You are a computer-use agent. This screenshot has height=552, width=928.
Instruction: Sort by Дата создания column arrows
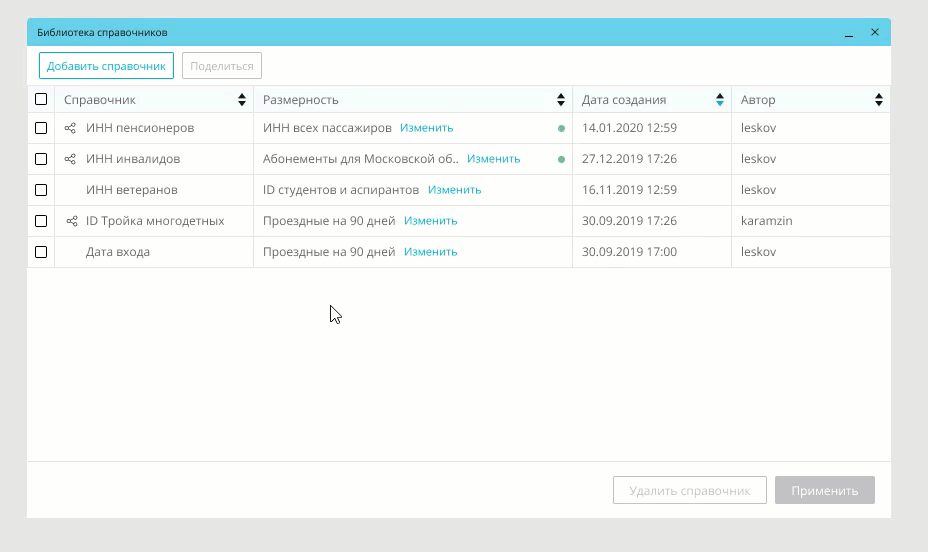click(720, 100)
